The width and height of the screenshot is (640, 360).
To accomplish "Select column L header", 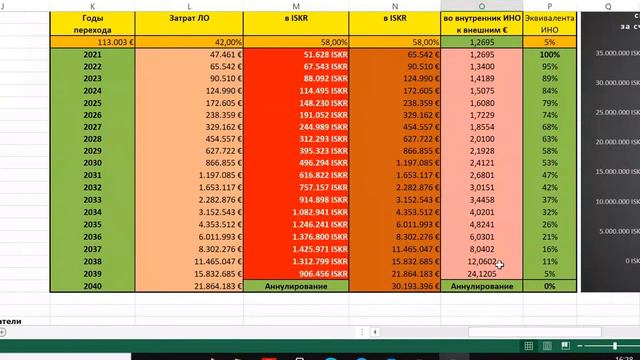I will coord(189,6).
